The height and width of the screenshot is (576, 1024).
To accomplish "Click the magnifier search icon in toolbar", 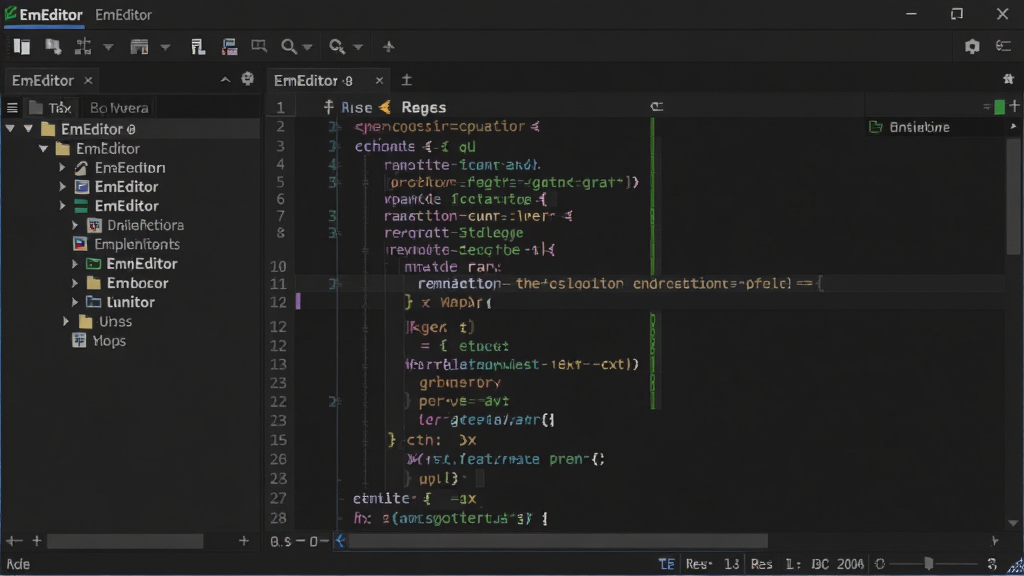I will pyautogui.click(x=289, y=46).
